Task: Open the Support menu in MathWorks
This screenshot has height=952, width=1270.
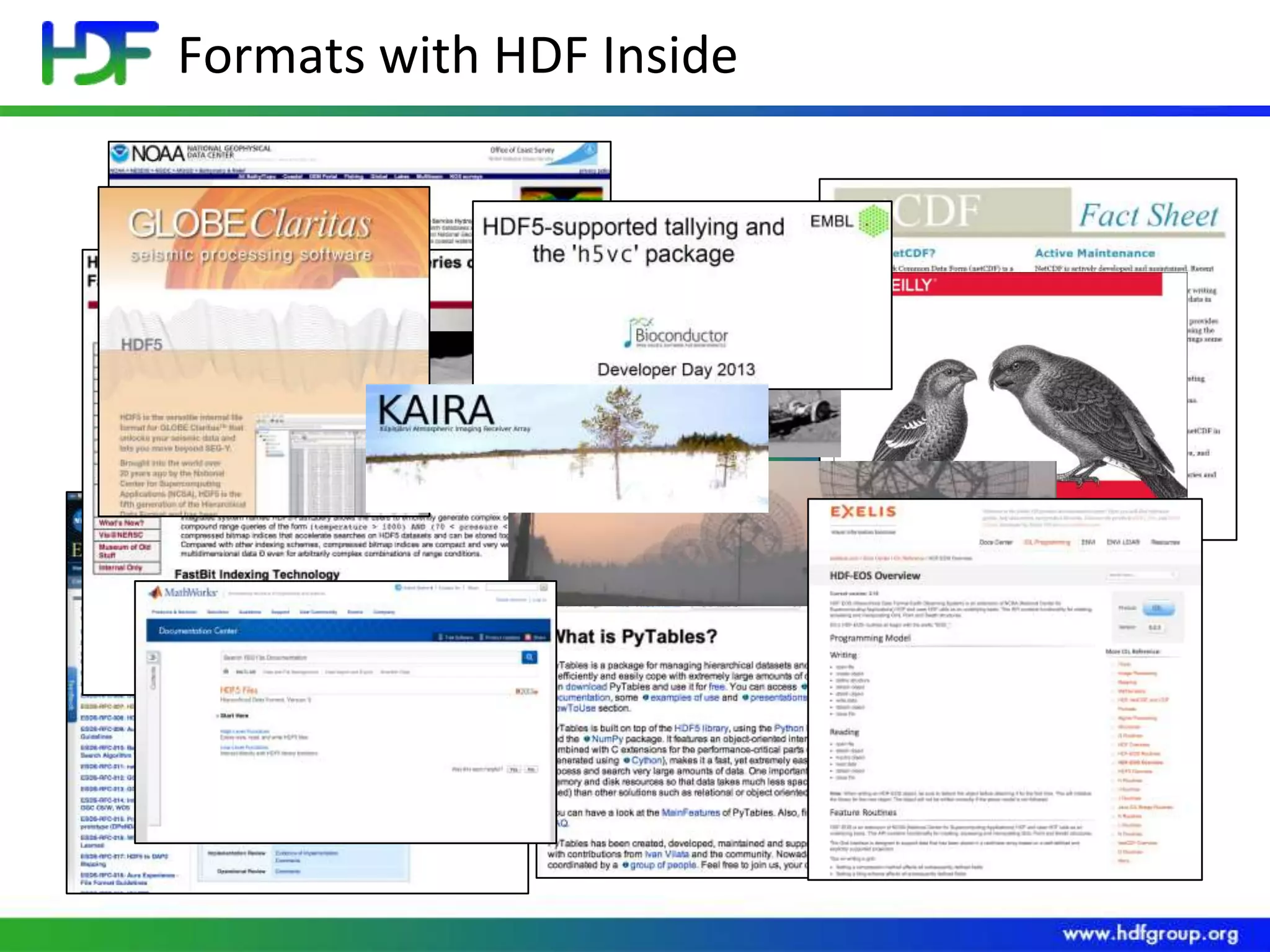Action: (x=280, y=612)
